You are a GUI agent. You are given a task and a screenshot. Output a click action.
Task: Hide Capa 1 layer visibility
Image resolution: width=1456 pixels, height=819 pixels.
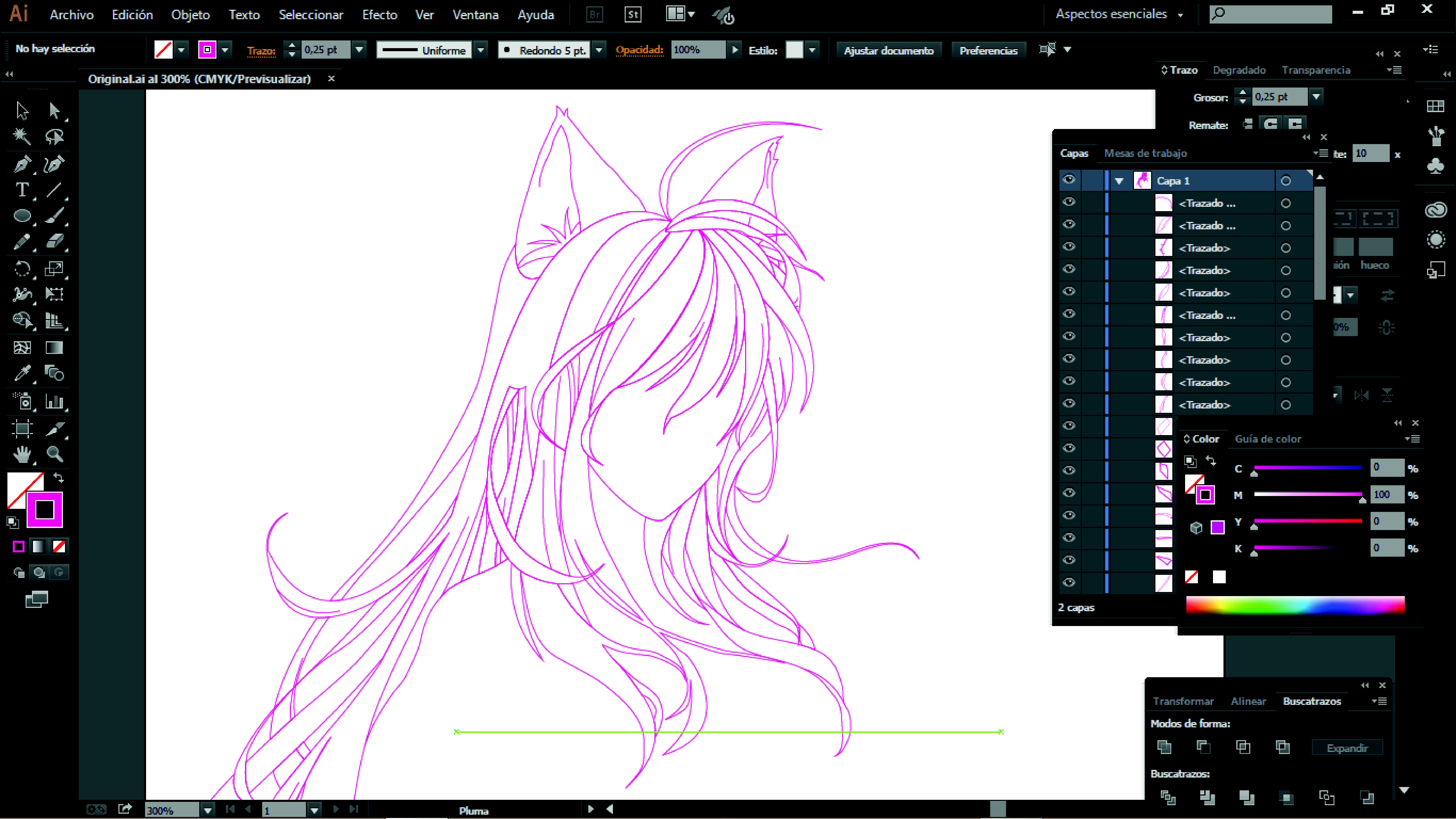pyautogui.click(x=1069, y=180)
